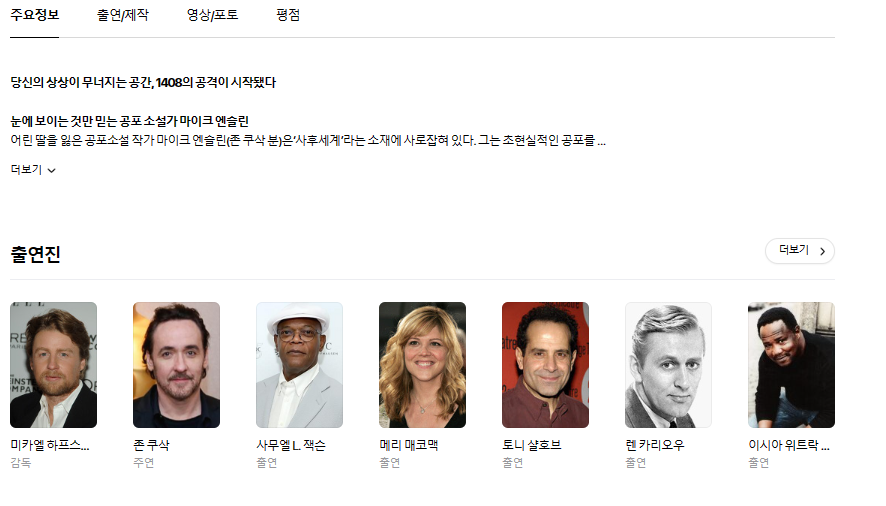Click the 사무엘 L. 잭슨 name link
The height and width of the screenshot is (506, 886).
coord(291,446)
